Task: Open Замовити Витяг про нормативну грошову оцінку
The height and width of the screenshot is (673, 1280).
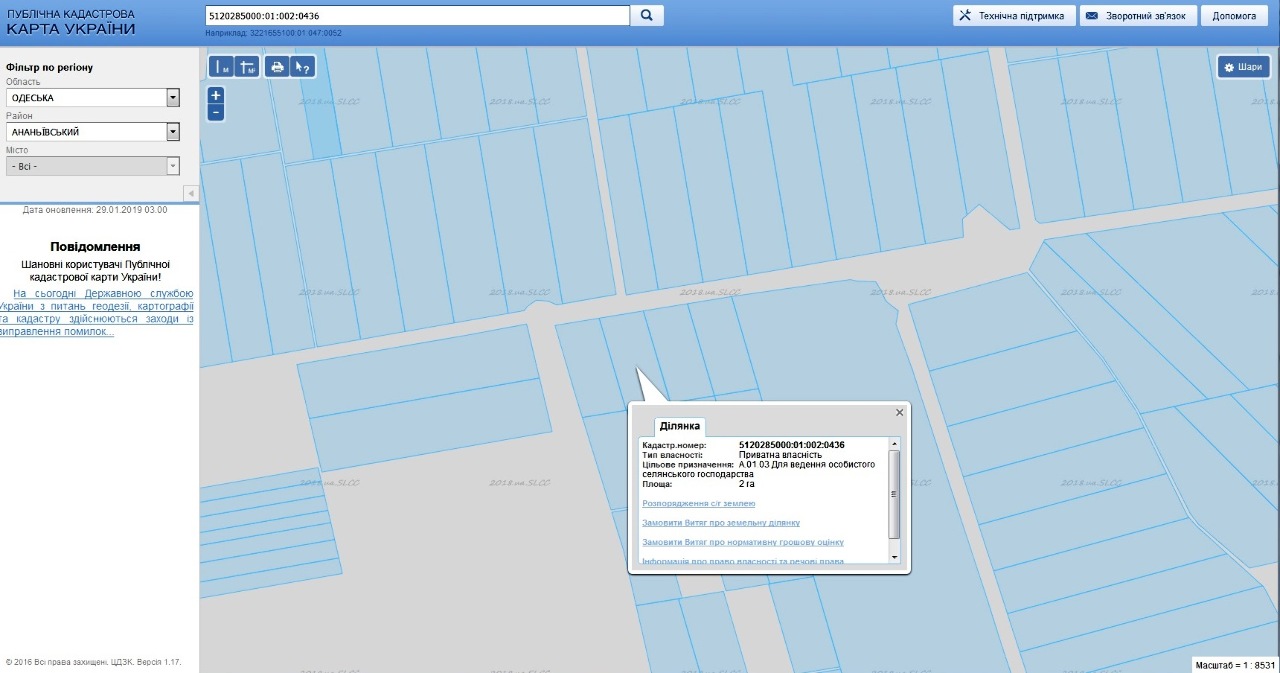Action: click(743, 542)
